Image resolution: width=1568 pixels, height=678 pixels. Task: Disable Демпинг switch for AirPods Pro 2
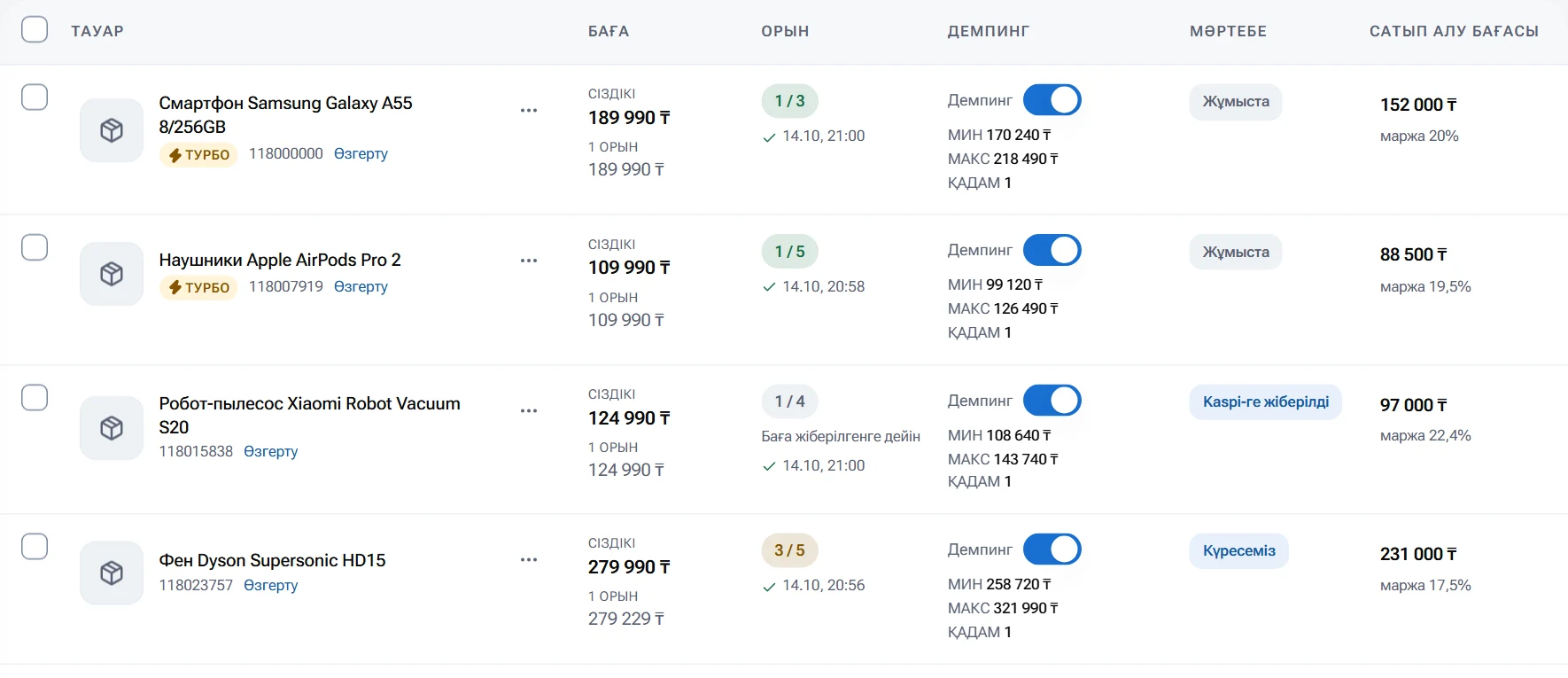tap(1052, 250)
